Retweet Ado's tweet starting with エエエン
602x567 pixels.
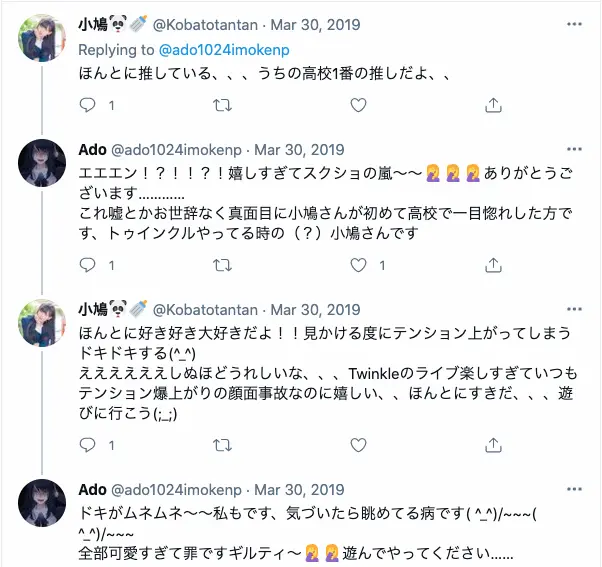[224, 265]
